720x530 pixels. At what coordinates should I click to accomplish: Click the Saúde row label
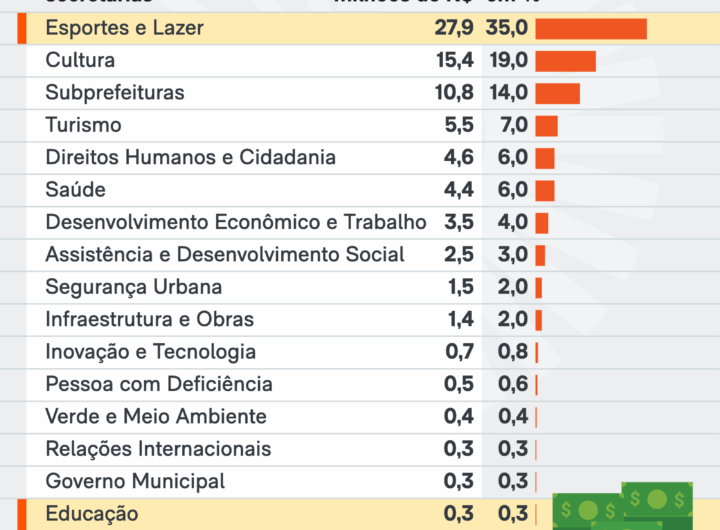(76, 190)
